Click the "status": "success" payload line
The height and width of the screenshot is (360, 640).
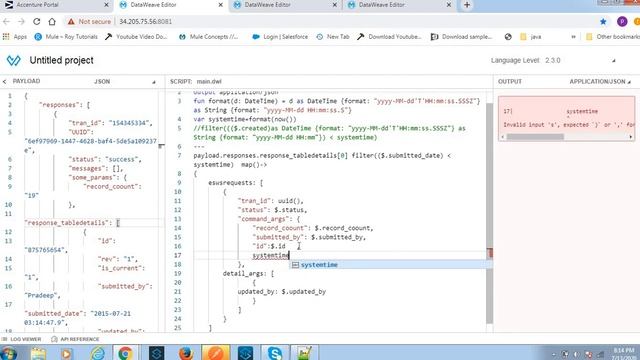point(105,159)
